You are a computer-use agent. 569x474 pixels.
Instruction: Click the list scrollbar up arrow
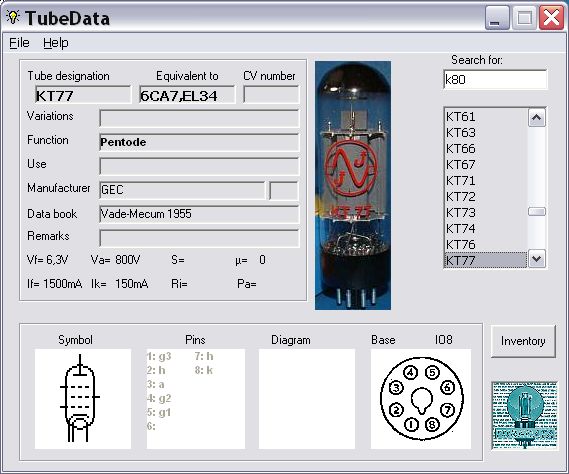pyautogui.click(x=537, y=118)
